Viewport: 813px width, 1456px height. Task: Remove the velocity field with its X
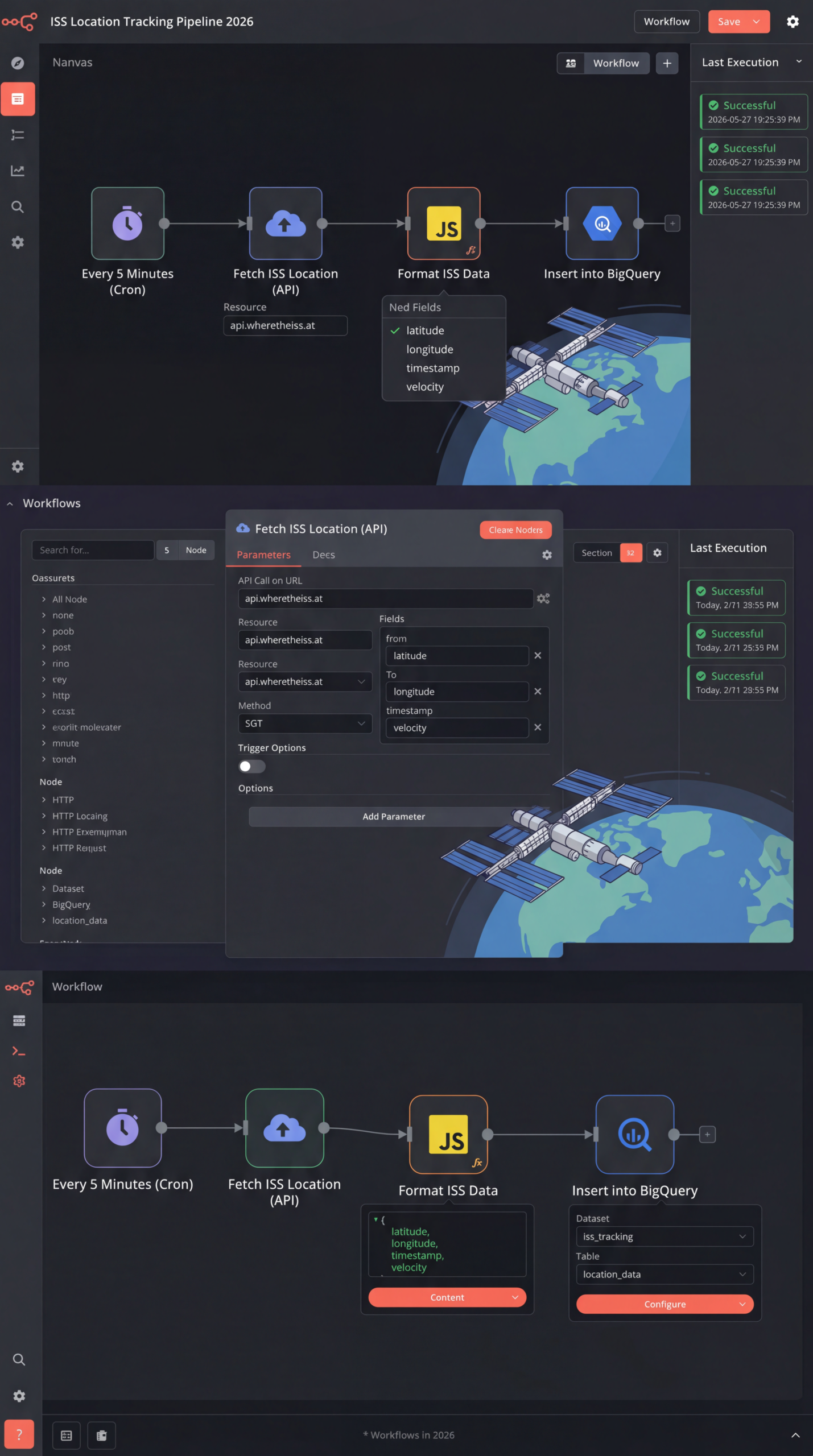(x=538, y=727)
